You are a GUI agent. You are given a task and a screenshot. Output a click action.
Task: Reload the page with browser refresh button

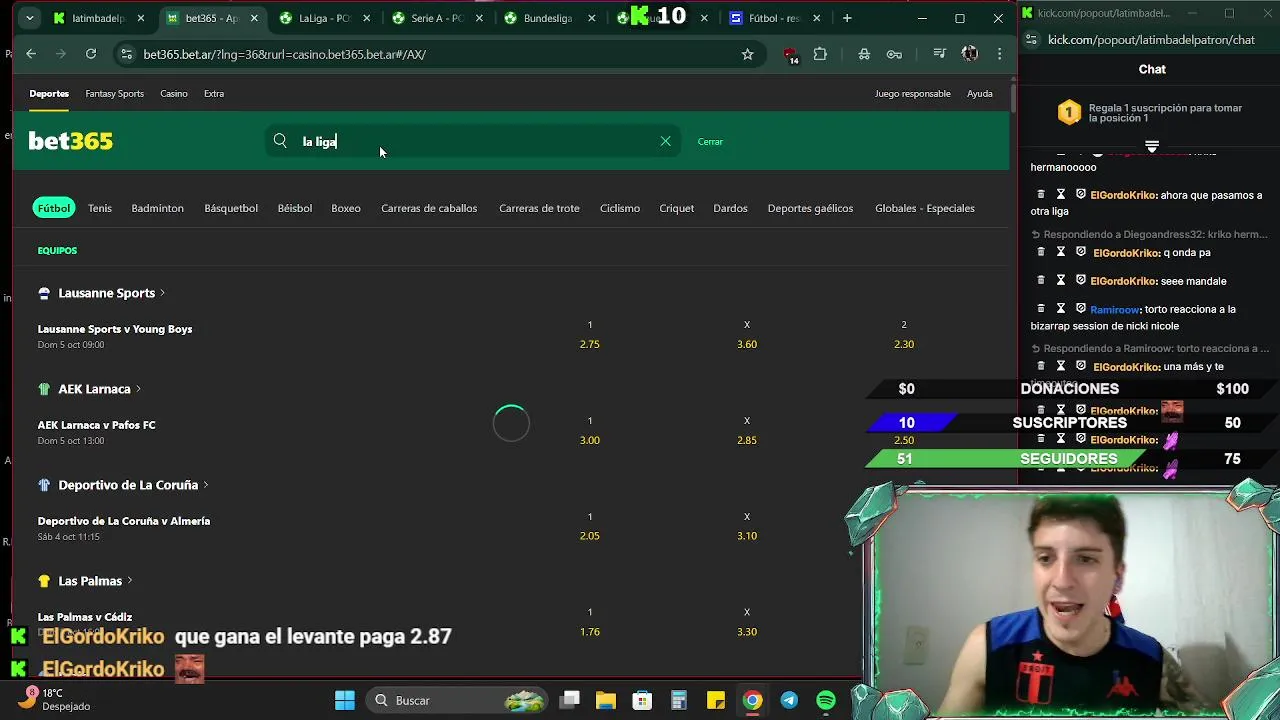tap(91, 54)
